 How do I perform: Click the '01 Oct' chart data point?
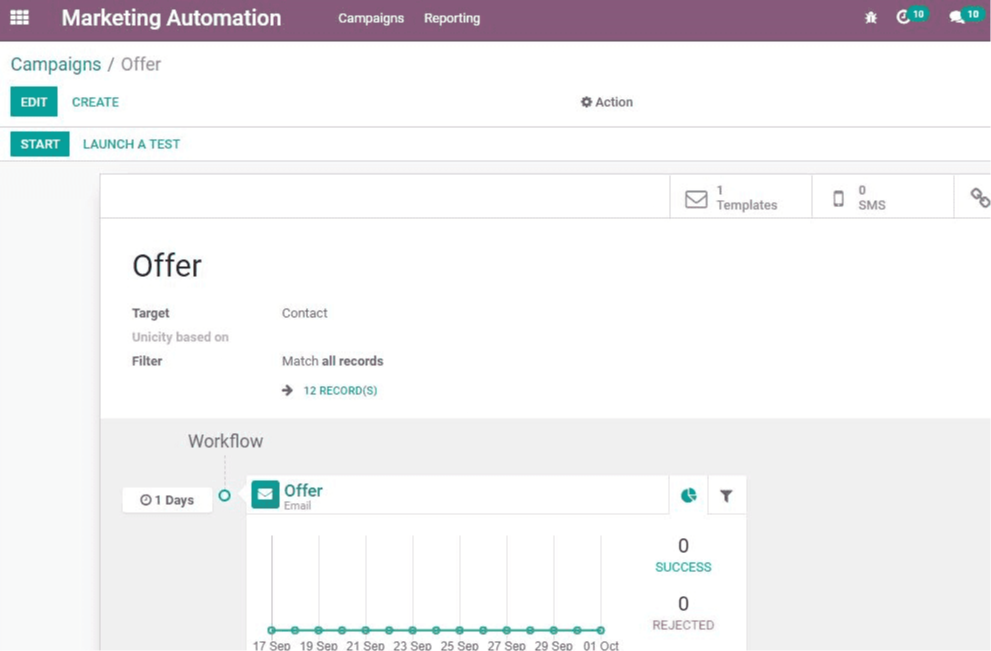[601, 630]
